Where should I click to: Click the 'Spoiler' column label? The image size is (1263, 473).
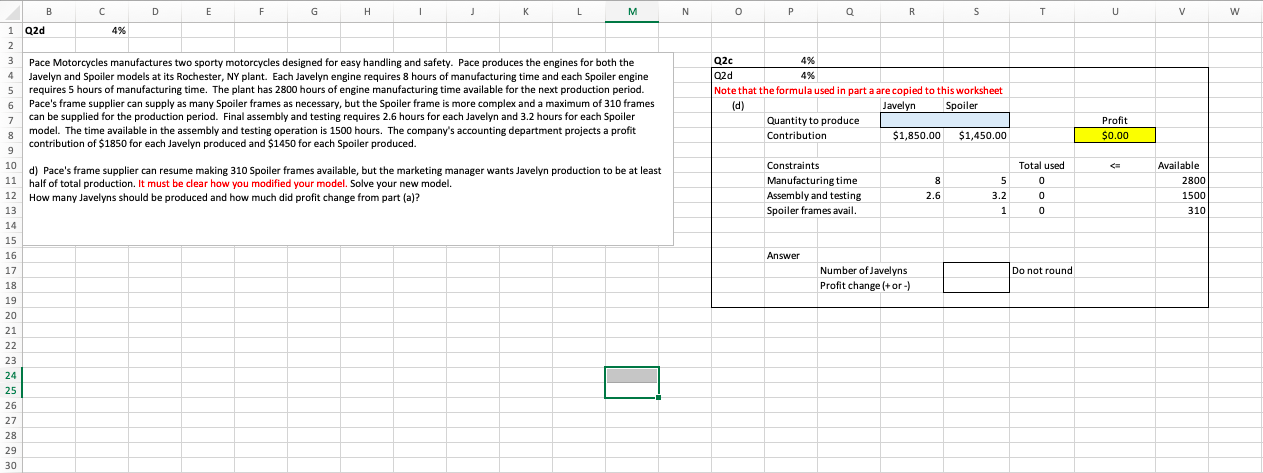point(961,106)
